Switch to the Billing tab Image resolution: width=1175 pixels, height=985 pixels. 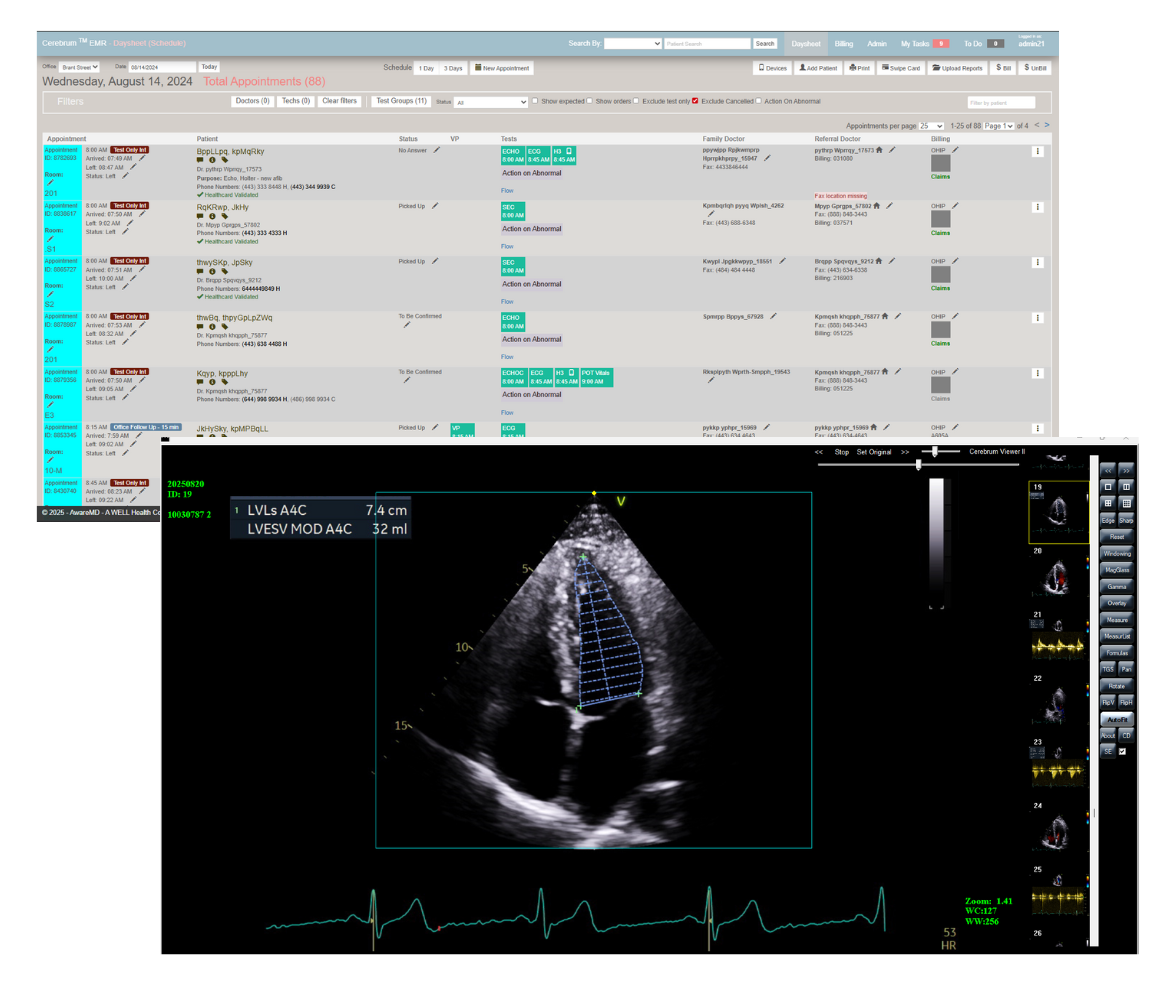[x=843, y=43]
